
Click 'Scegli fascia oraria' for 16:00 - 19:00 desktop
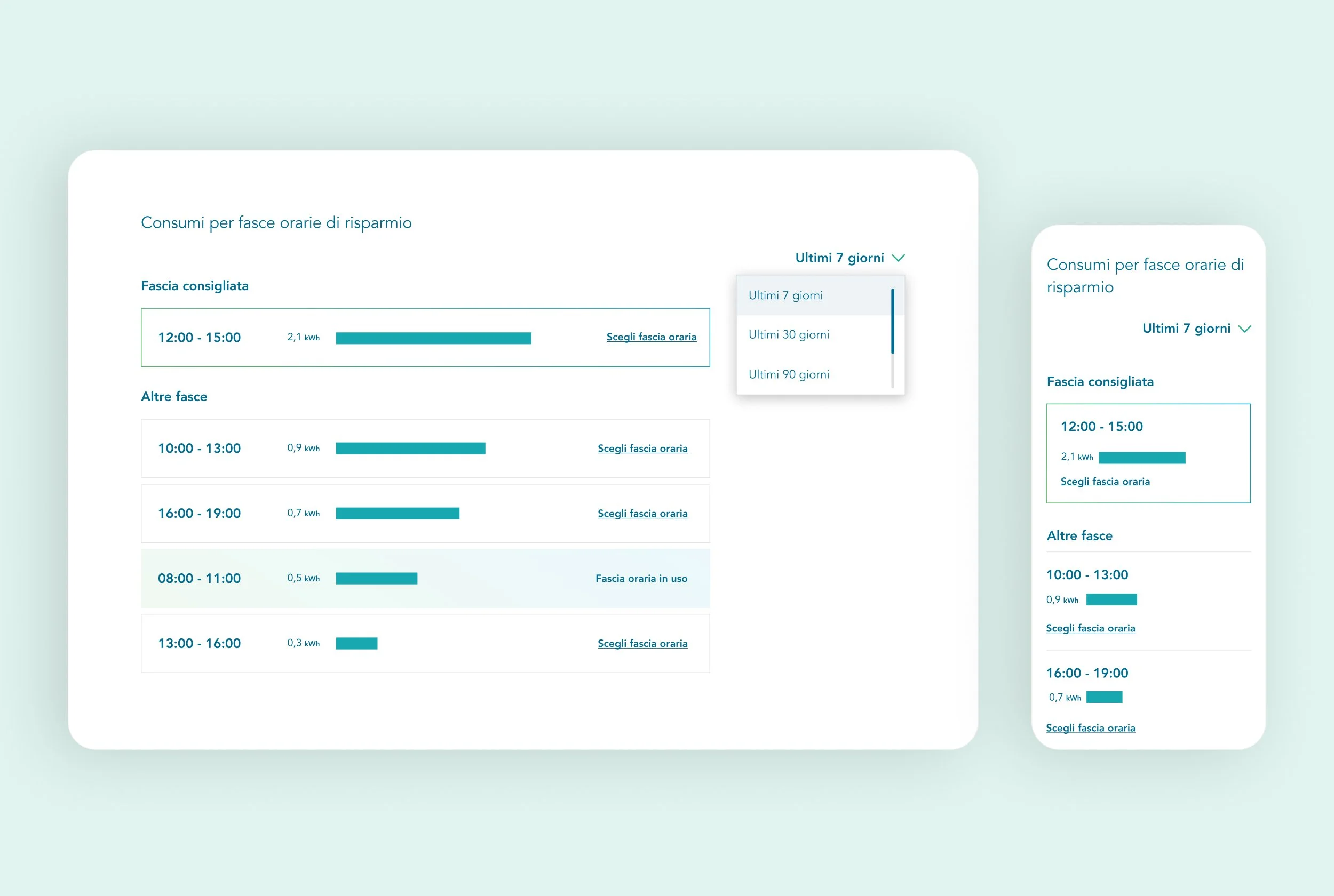coord(642,514)
